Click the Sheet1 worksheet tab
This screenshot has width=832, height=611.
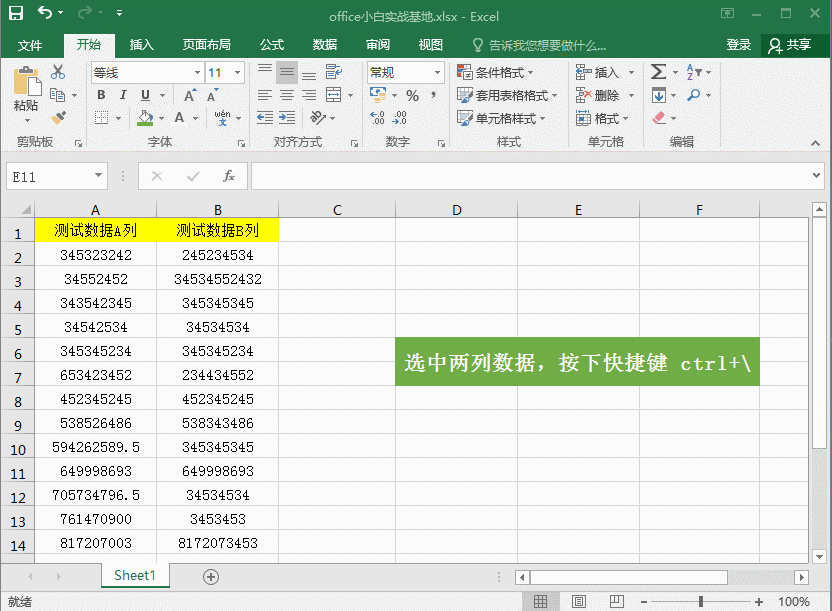[x=135, y=575]
